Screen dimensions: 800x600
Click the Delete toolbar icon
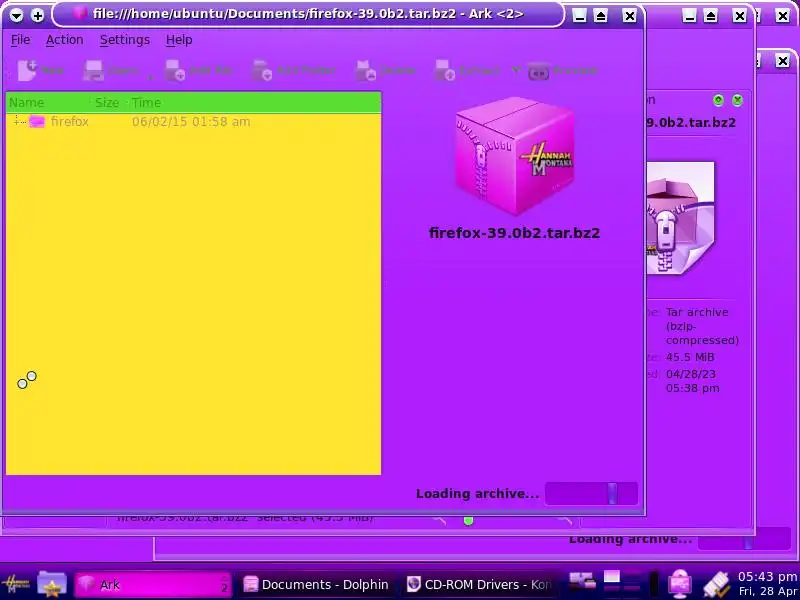click(x=365, y=70)
